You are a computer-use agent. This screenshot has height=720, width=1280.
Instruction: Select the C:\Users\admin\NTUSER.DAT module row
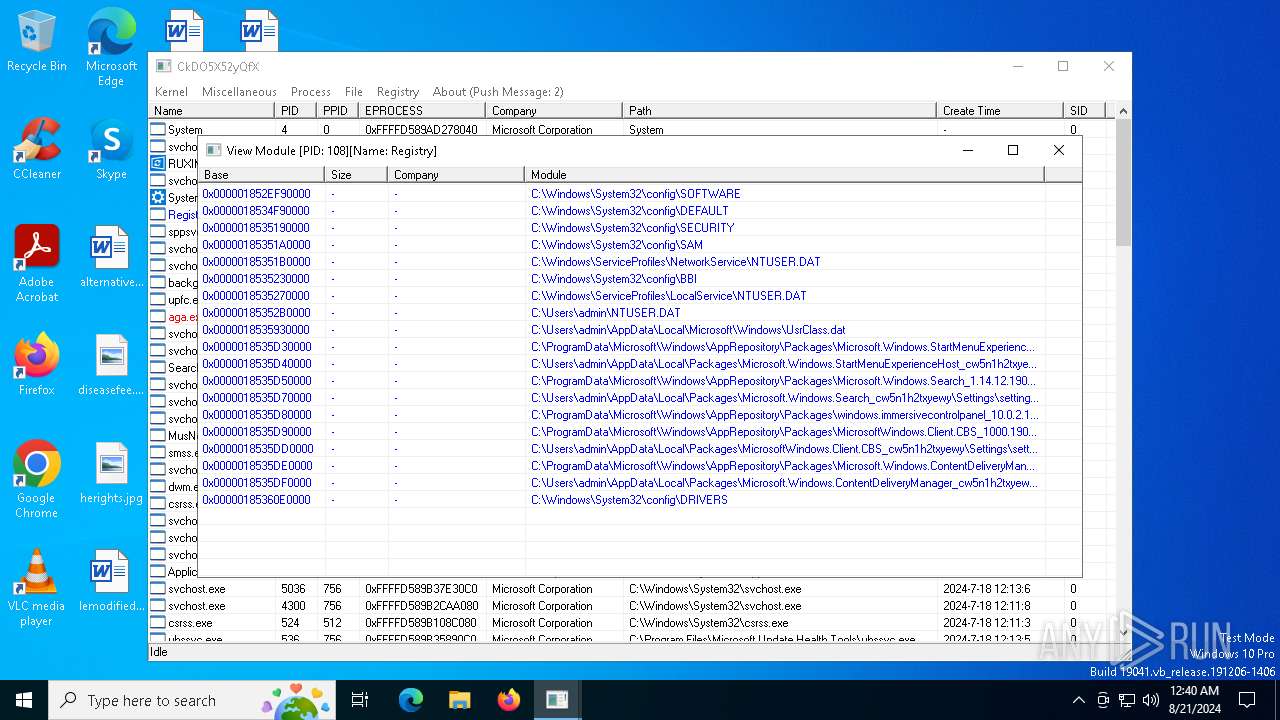pos(640,313)
